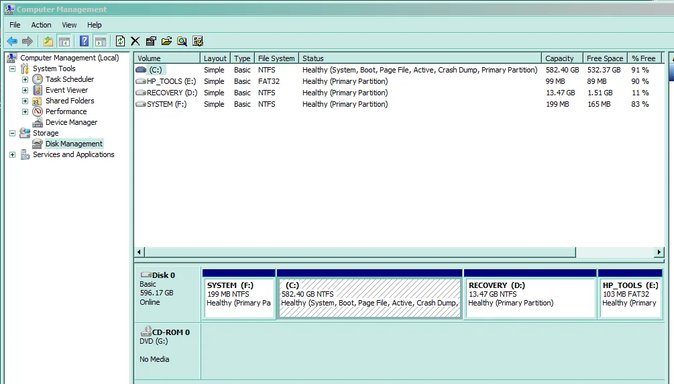Expand the Performance node
This screenshot has height=384, width=674.
[25, 112]
